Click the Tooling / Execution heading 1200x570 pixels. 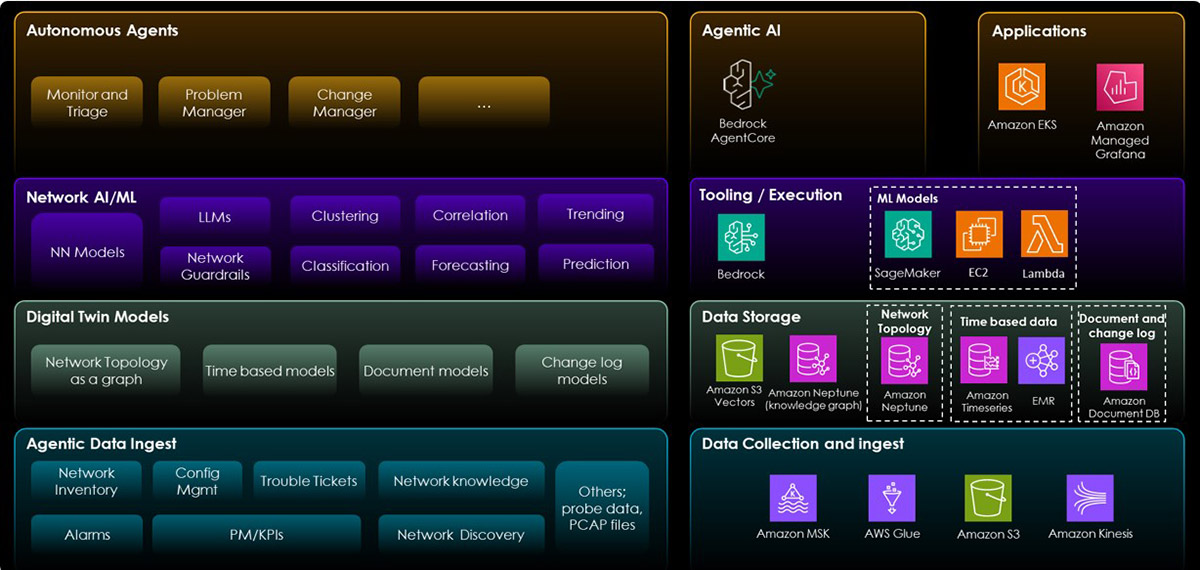point(770,195)
